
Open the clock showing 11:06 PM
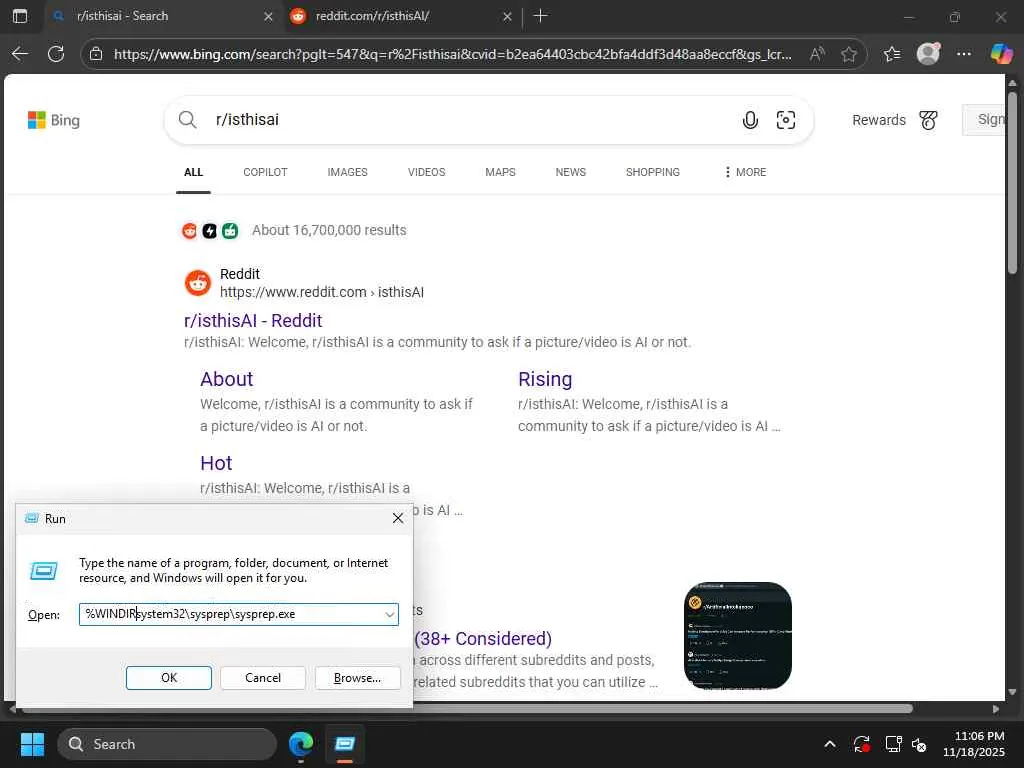click(974, 744)
